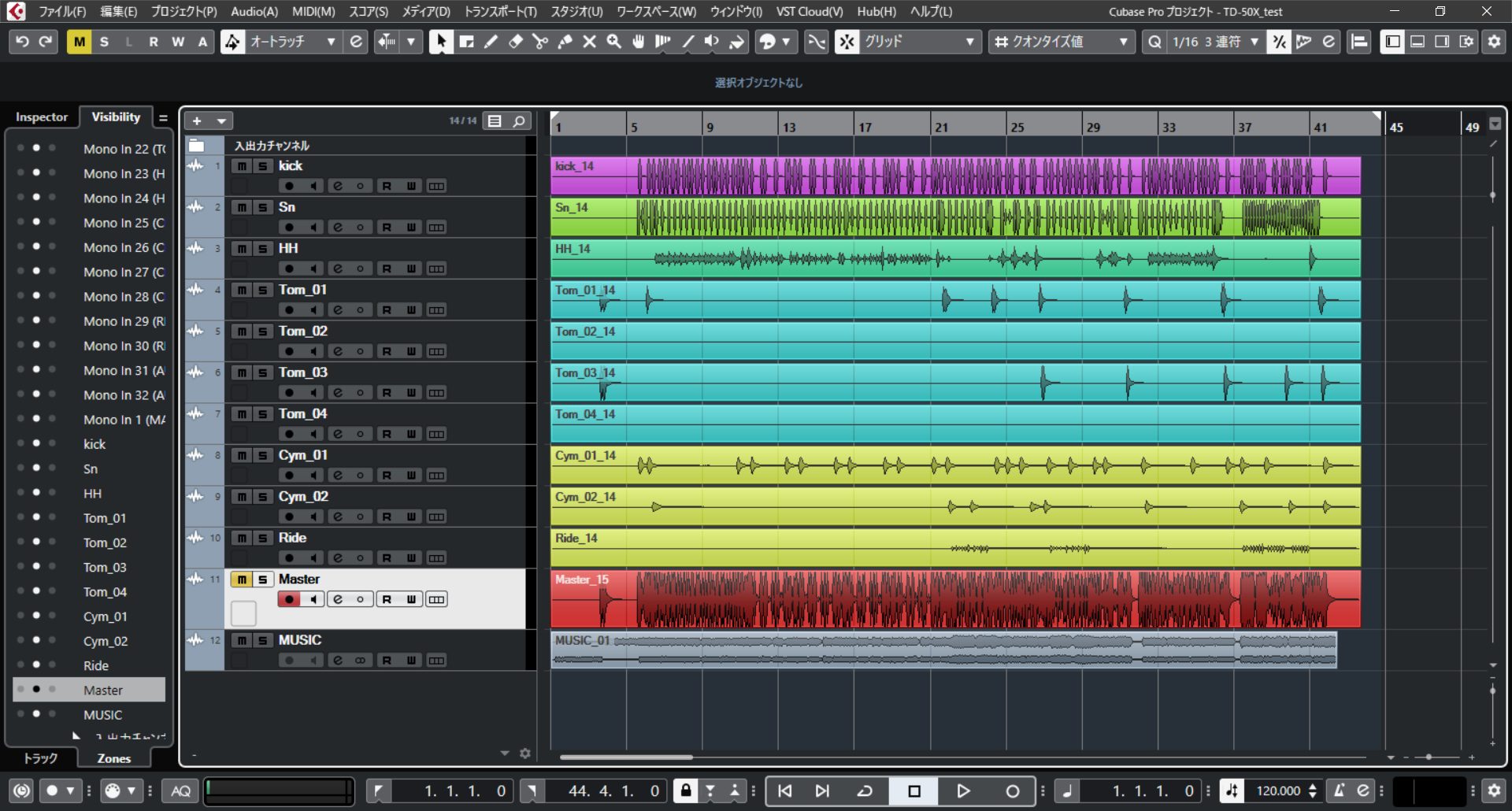Open the Setup Toolbar gear icon
1512x811 pixels.
click(x=1494, y=42)
